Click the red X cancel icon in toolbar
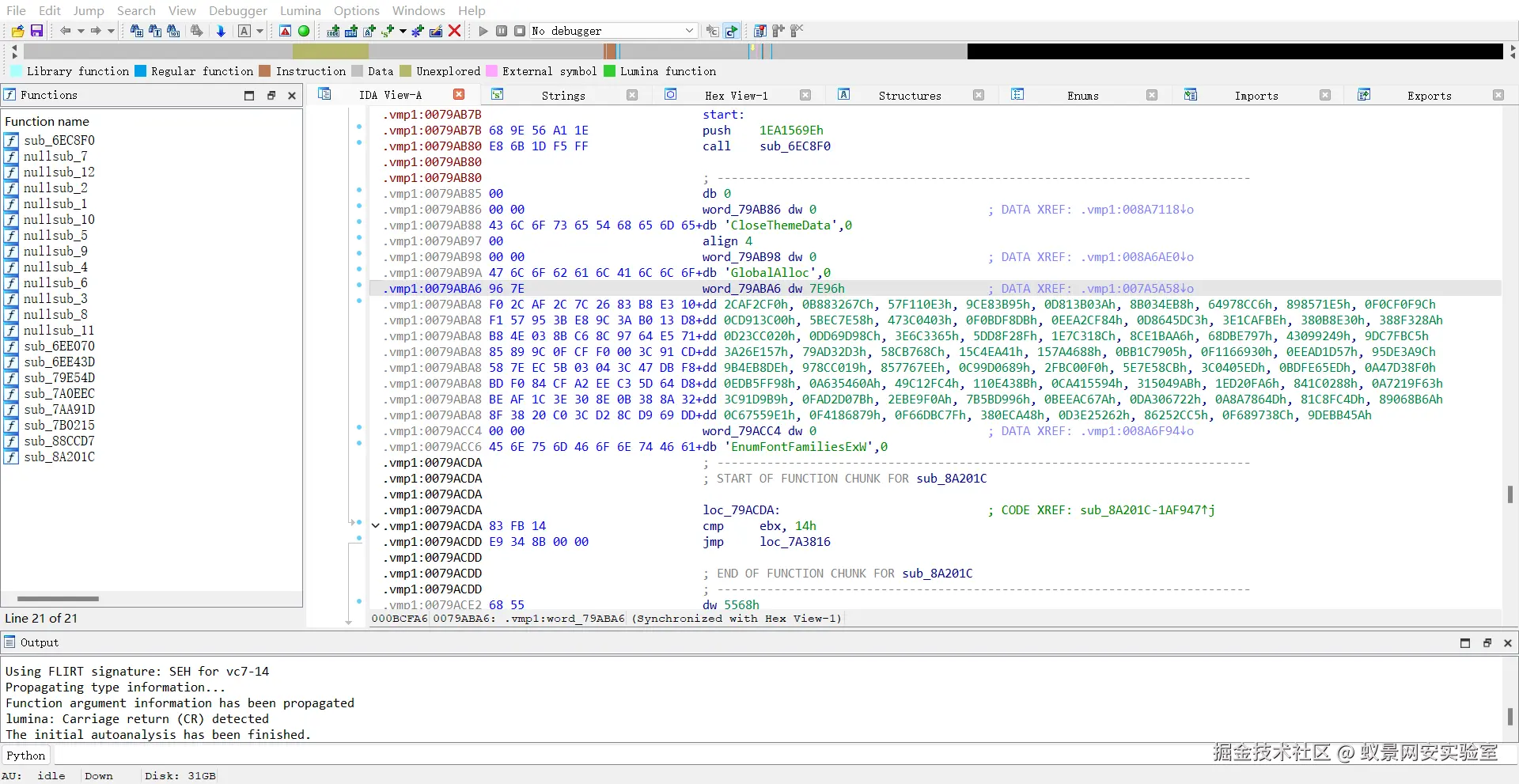This screenshot has height=784, width=1519. tap(455, 31)
